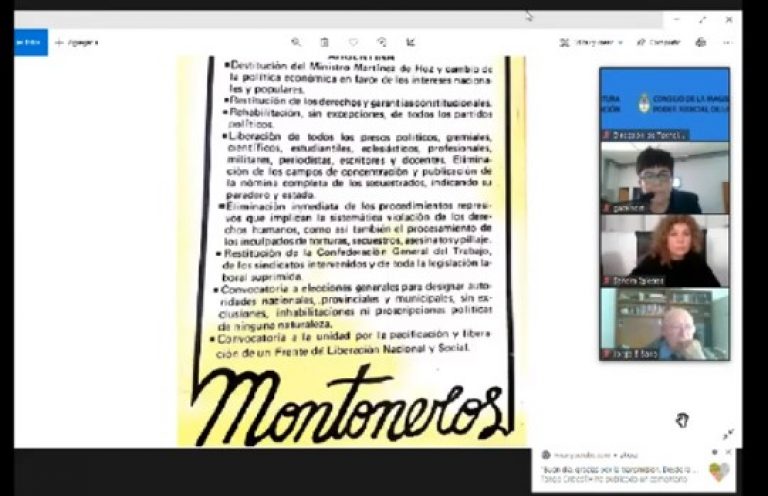
Task: Click the heart image in the notification
Action: (719, 472)
